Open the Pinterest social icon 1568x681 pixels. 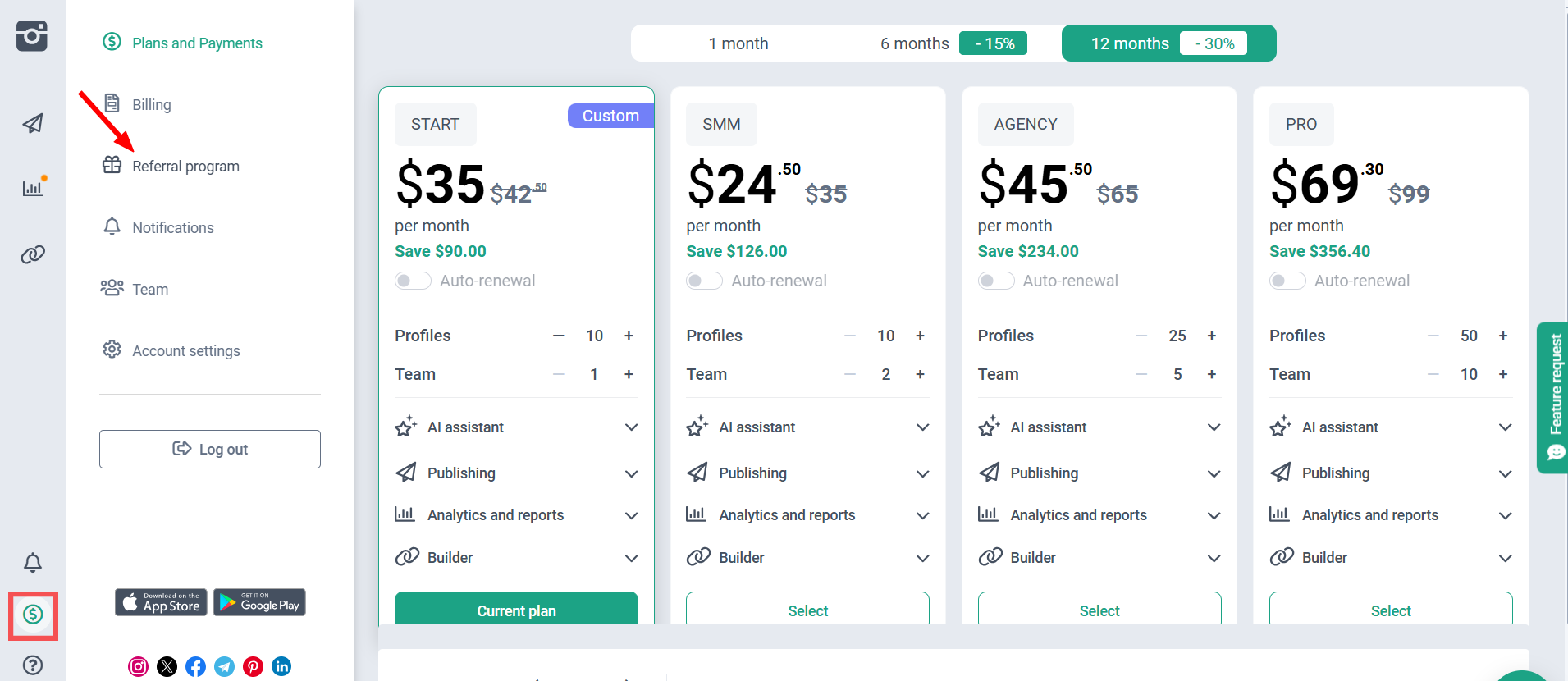(253, 666)
